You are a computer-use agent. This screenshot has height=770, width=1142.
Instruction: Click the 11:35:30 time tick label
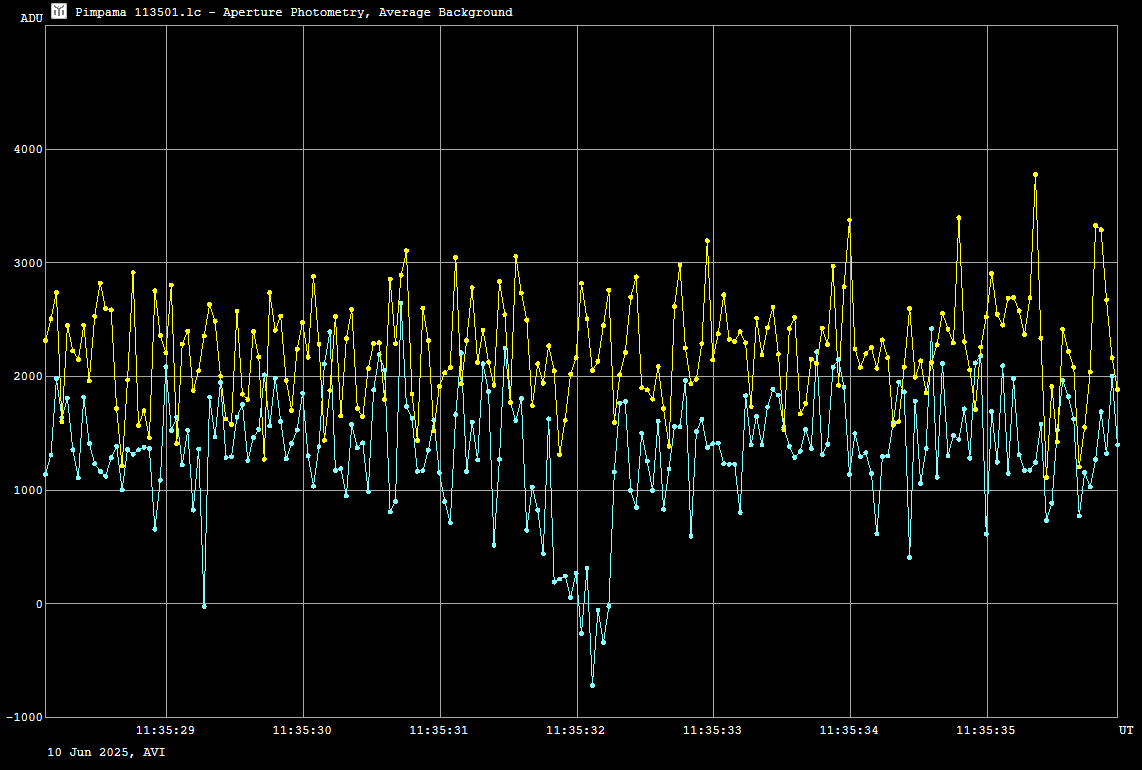click(x=303, y=731)
